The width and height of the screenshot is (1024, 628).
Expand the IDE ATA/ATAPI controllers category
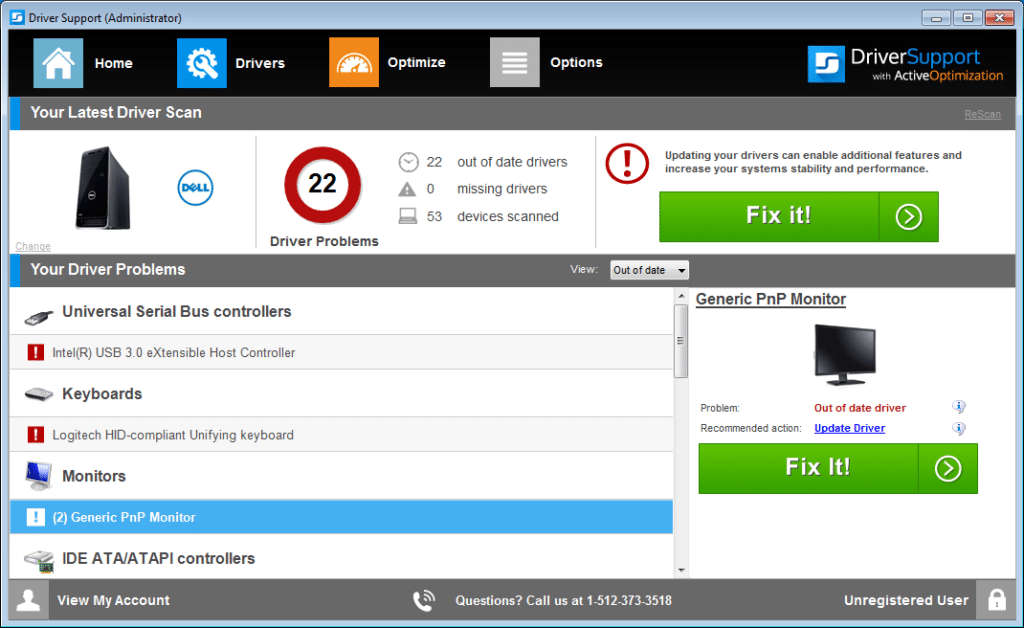(x=158, y=559)
